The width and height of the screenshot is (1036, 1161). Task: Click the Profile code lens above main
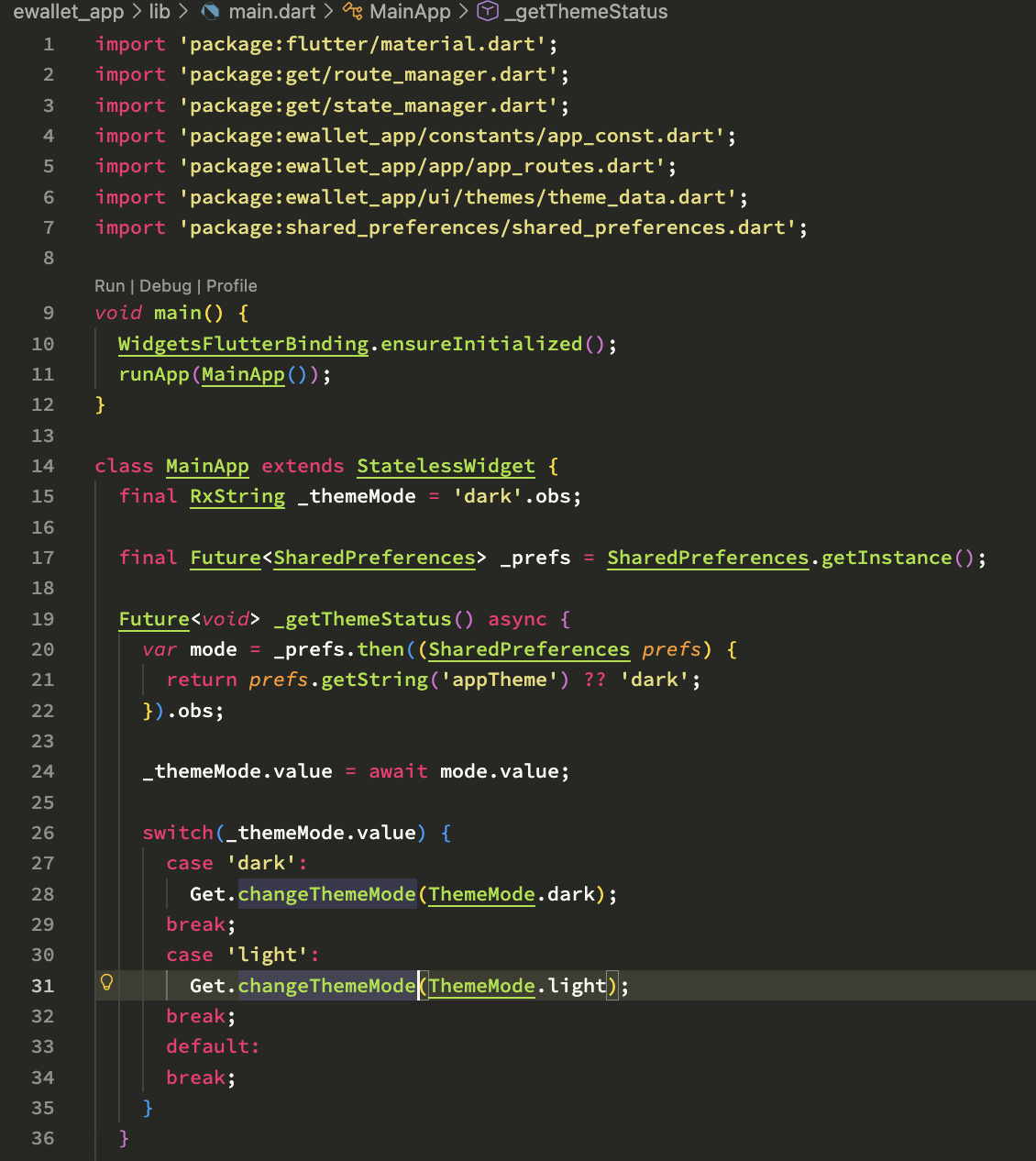(231, 285)
